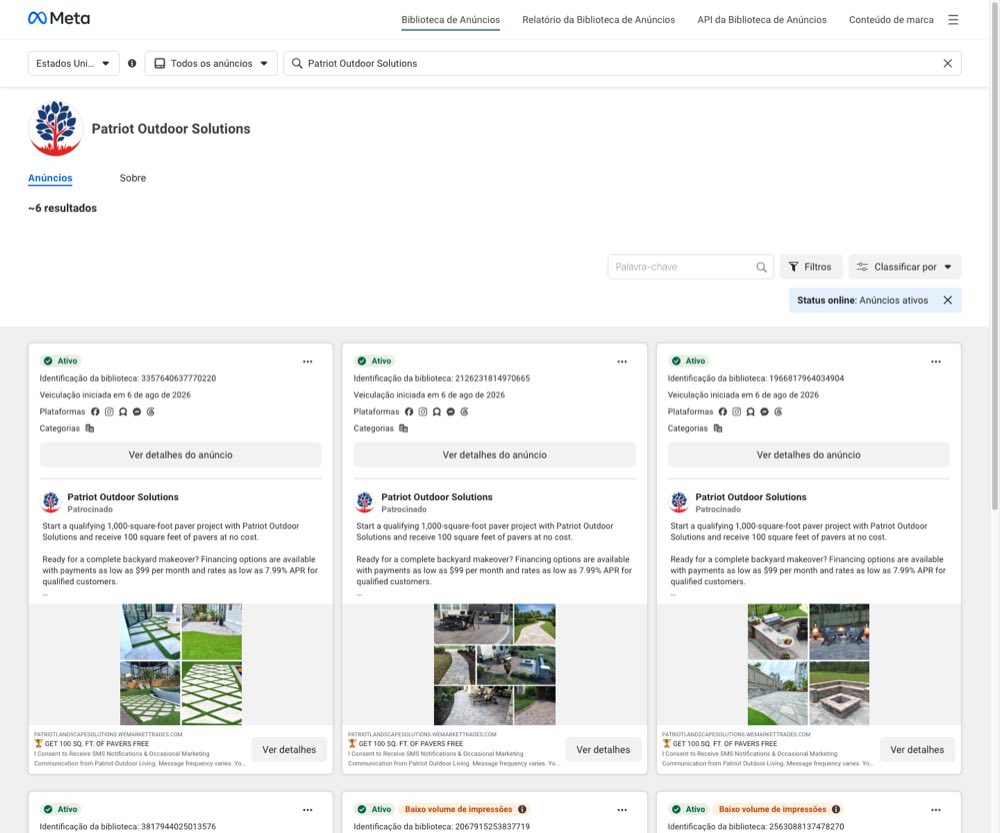The width and height of the screenshot is (1000, 833).
Task: Open API da Biblioteca de Anúncios
Action: pos(761,20)
